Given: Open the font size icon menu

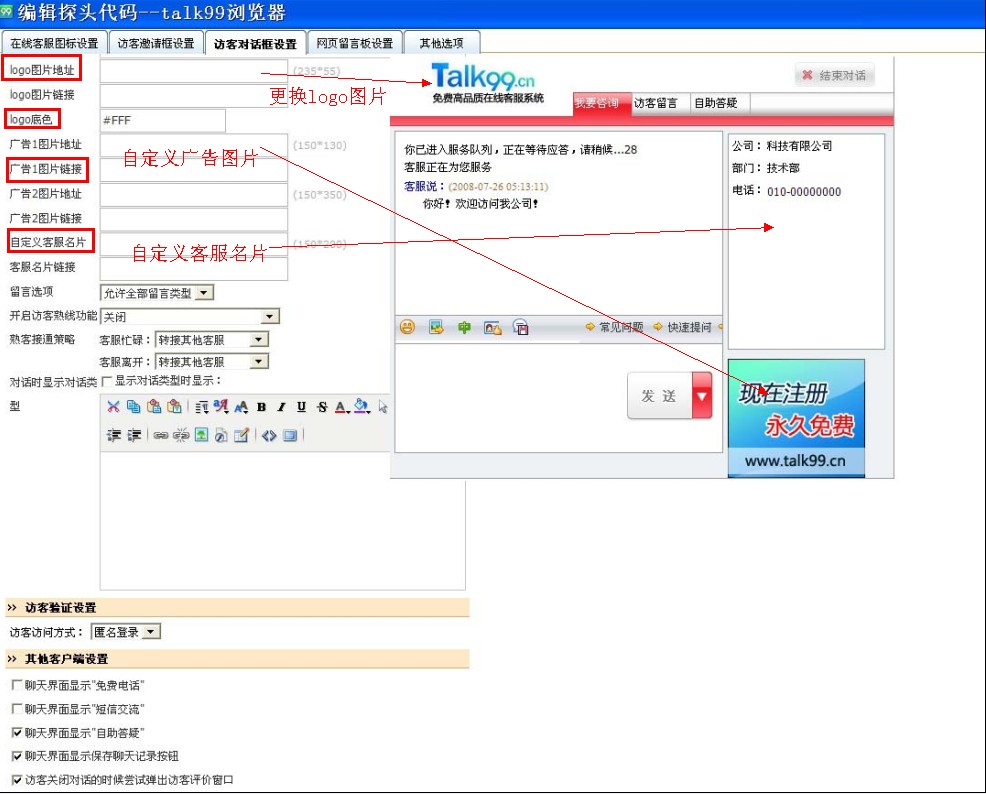Looking at the screenshot, I should [x=241, y=407].
